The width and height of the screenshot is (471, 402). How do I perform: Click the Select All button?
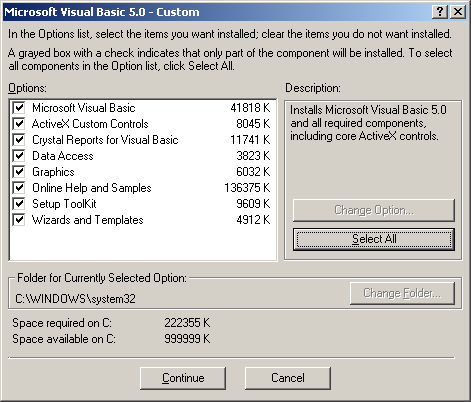(374, 239)
